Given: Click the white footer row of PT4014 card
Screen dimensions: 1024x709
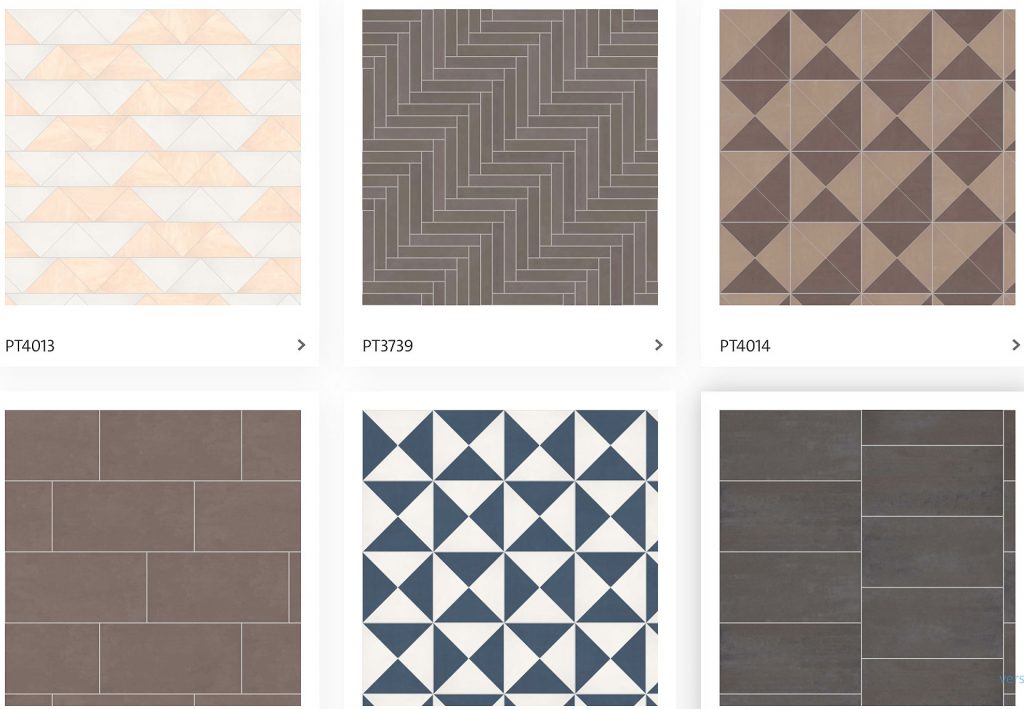Looking at the screenshot, I should click(862, 345).
